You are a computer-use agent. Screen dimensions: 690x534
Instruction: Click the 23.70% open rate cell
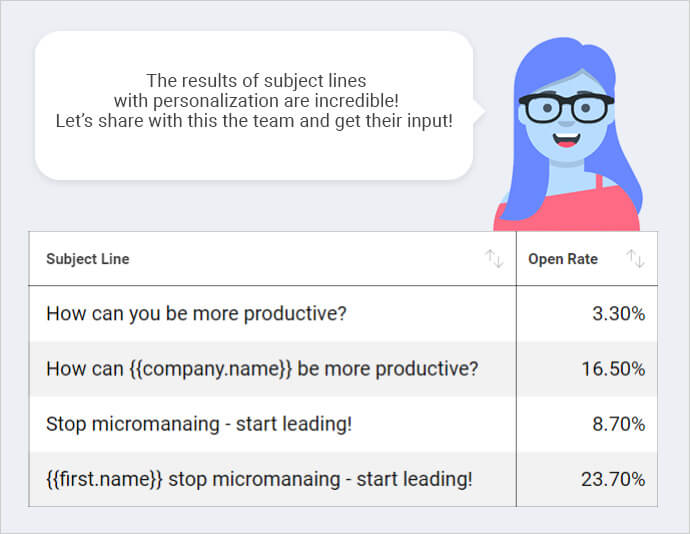(587, 479)
